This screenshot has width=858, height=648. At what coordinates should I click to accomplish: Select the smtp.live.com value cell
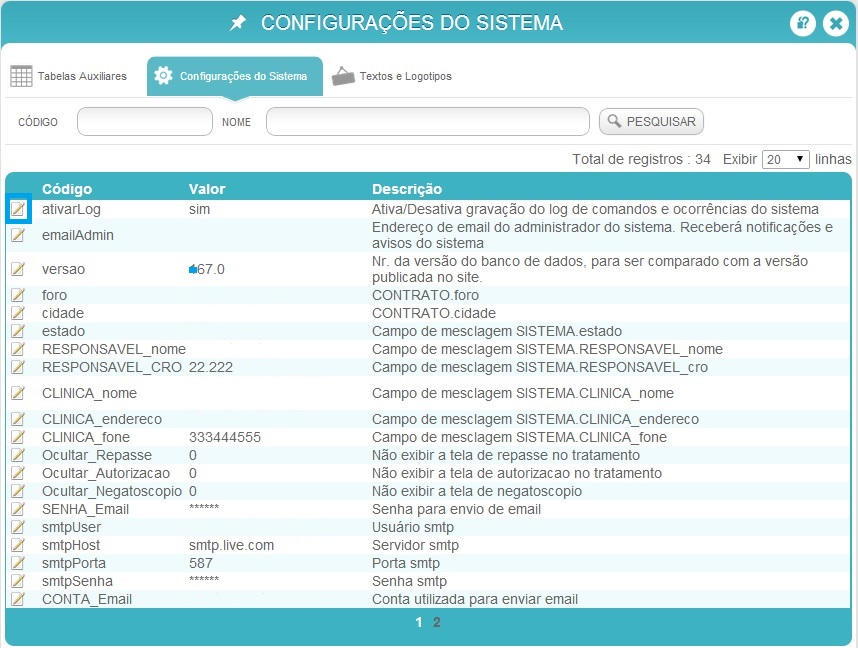click(x=231, y=545)
